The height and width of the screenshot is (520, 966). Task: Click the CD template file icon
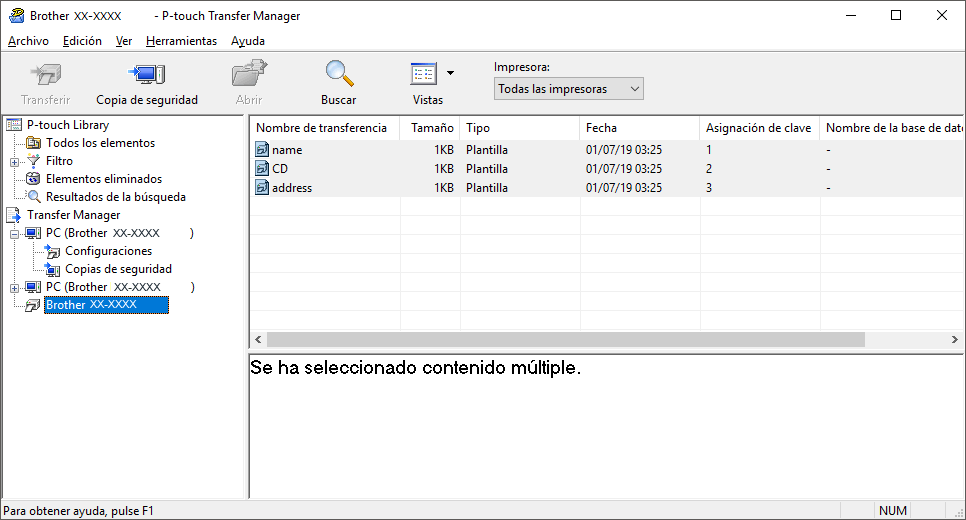tap(262, 168)
